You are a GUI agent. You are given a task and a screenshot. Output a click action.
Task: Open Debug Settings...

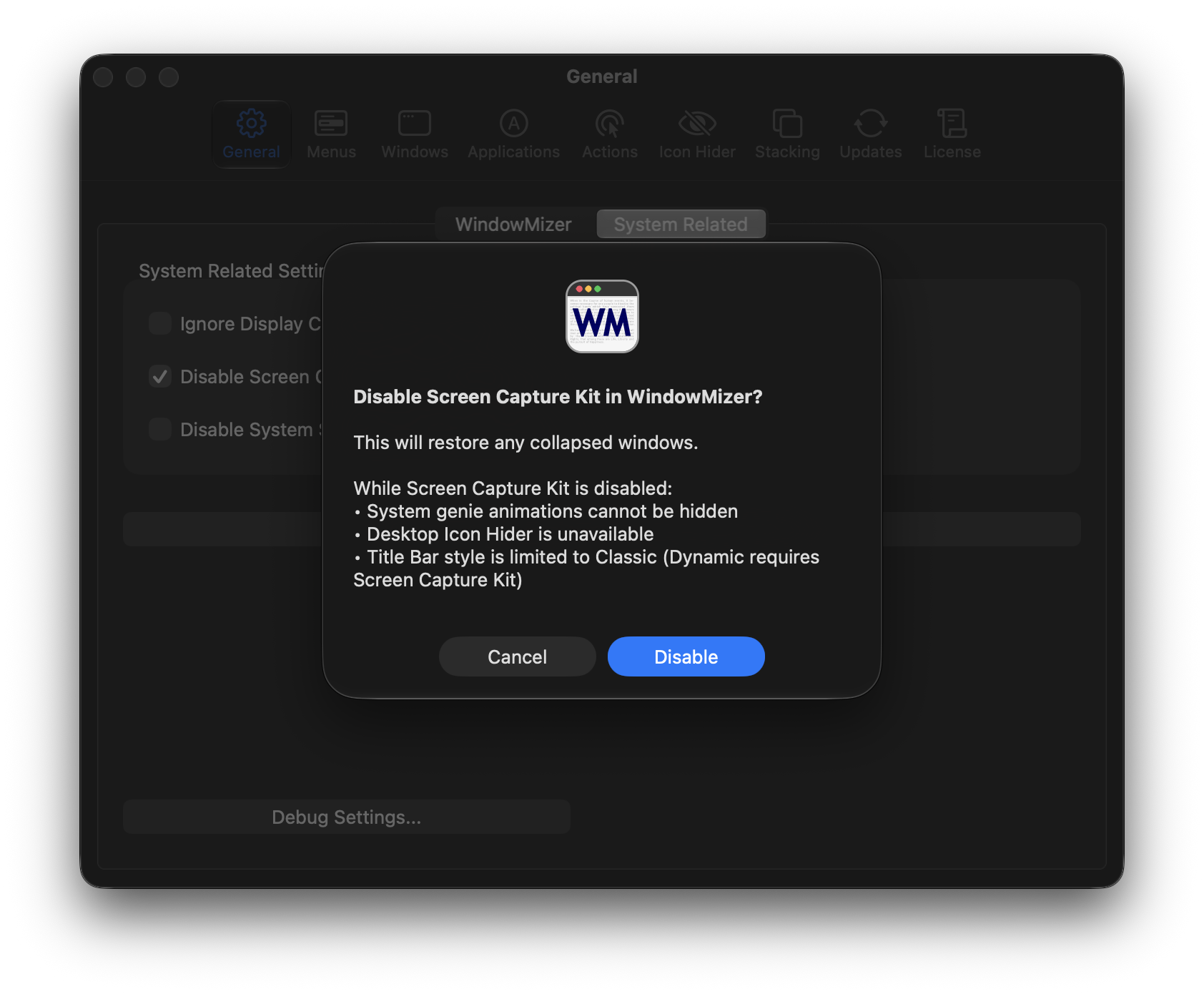[x=347, y=817]
